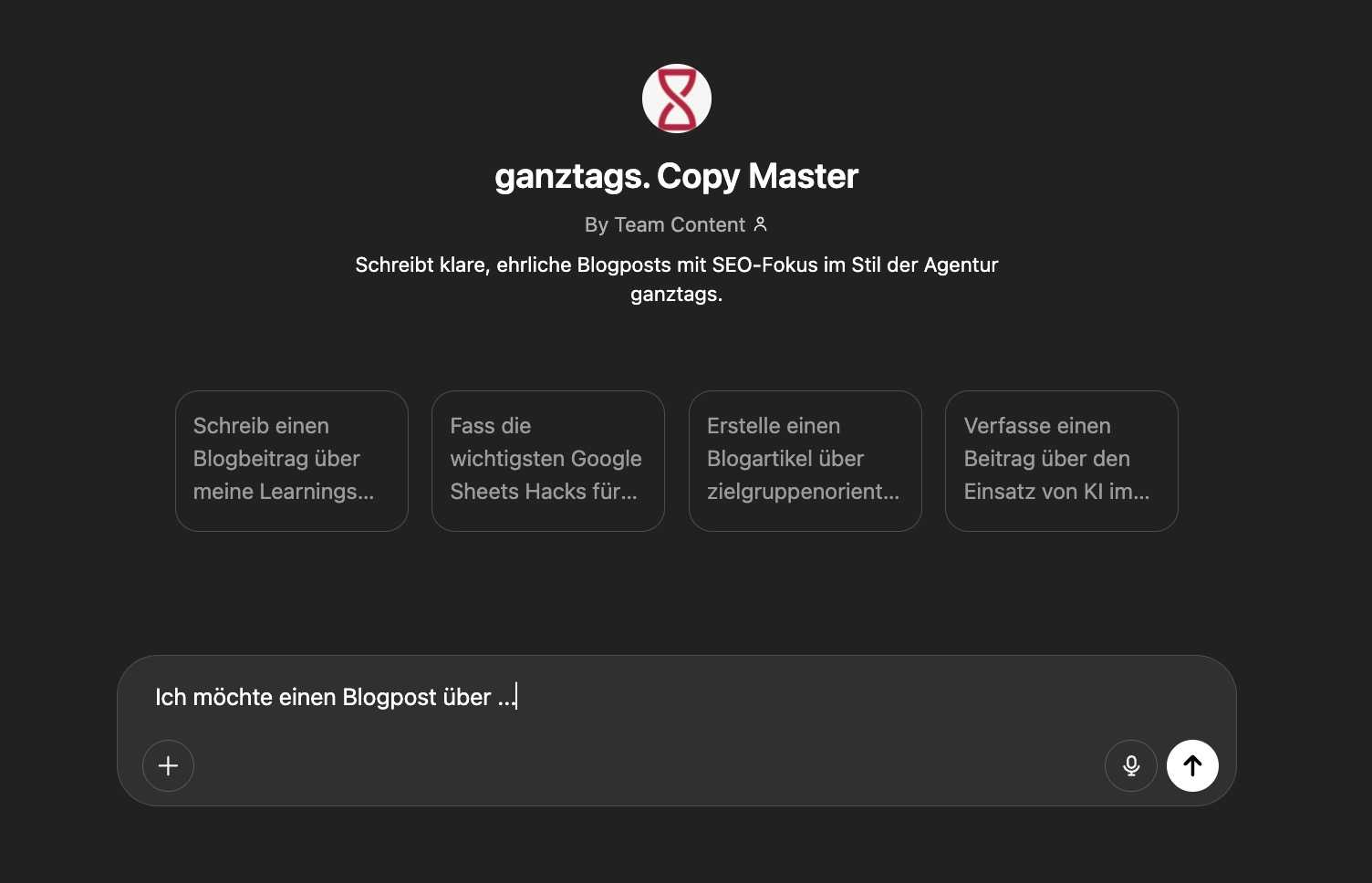Select 'Schreib einen Blogbeitrag über meine Learnings' suggestion
This screenshot has height=883, width=1372.
pyautogui.click(x=292, y=461)
